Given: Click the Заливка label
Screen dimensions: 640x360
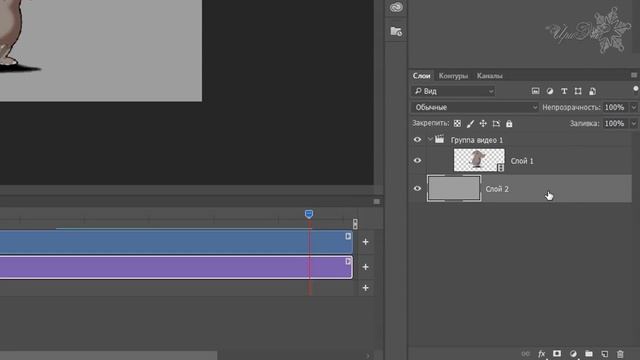Looking at the screenshot, I should [584, 123].
